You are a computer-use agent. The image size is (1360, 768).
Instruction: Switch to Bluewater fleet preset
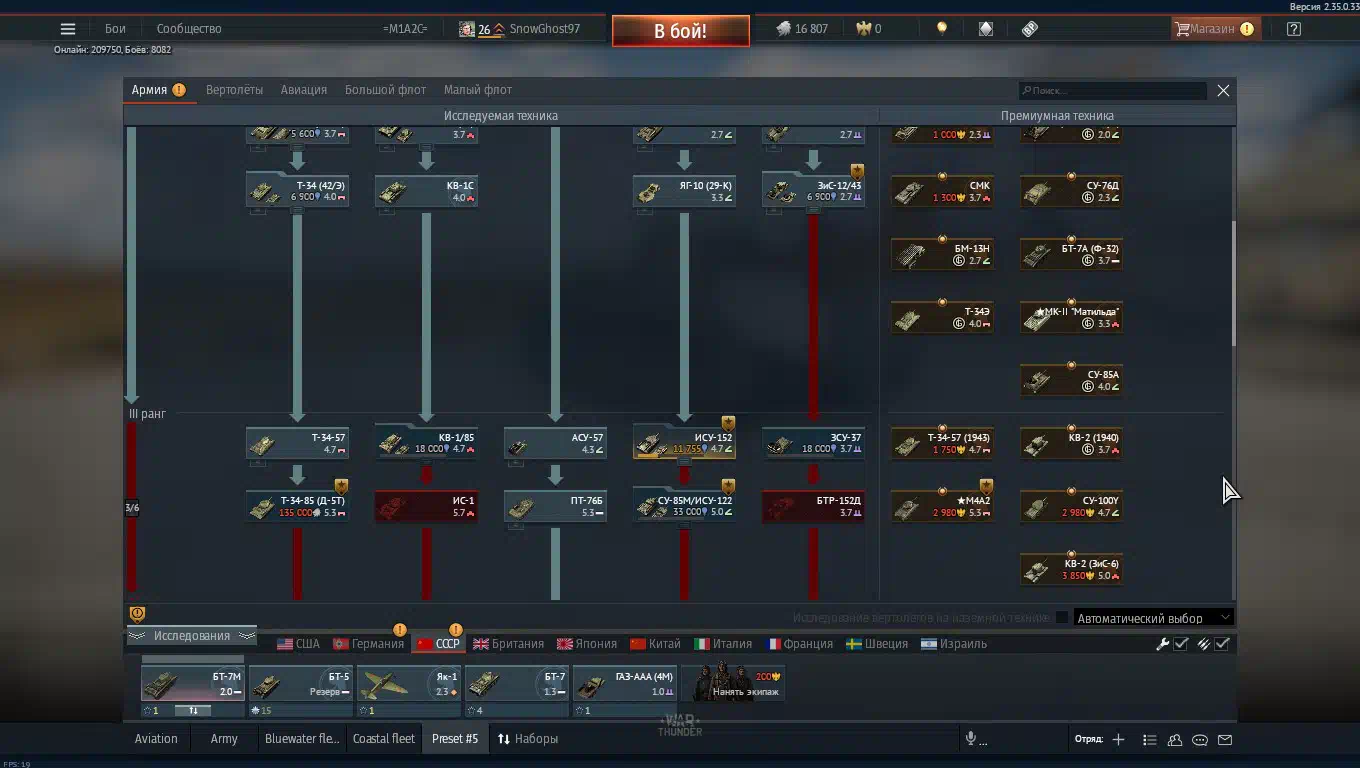[x=302, y=739]
